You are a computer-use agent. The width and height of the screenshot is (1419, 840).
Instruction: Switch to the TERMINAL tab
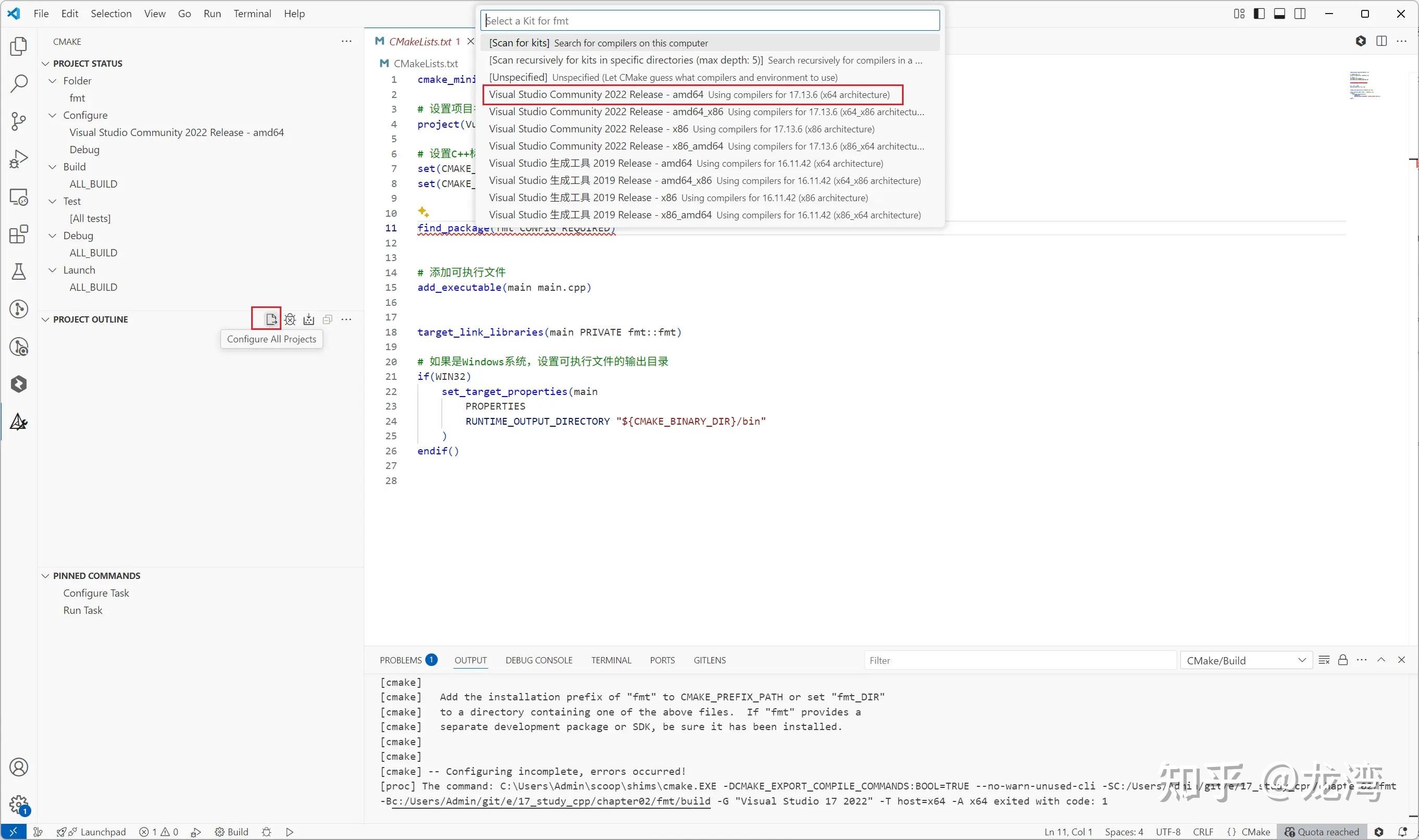(611, 660)
